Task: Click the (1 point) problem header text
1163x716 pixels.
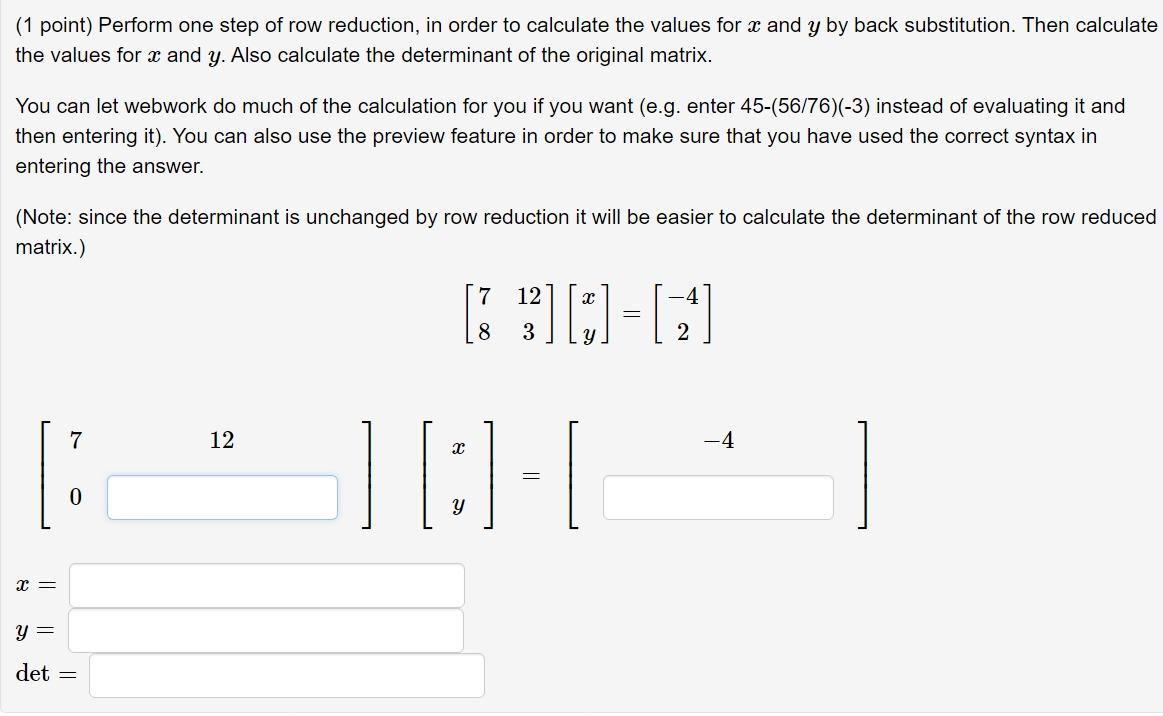Action: [44, 25]
